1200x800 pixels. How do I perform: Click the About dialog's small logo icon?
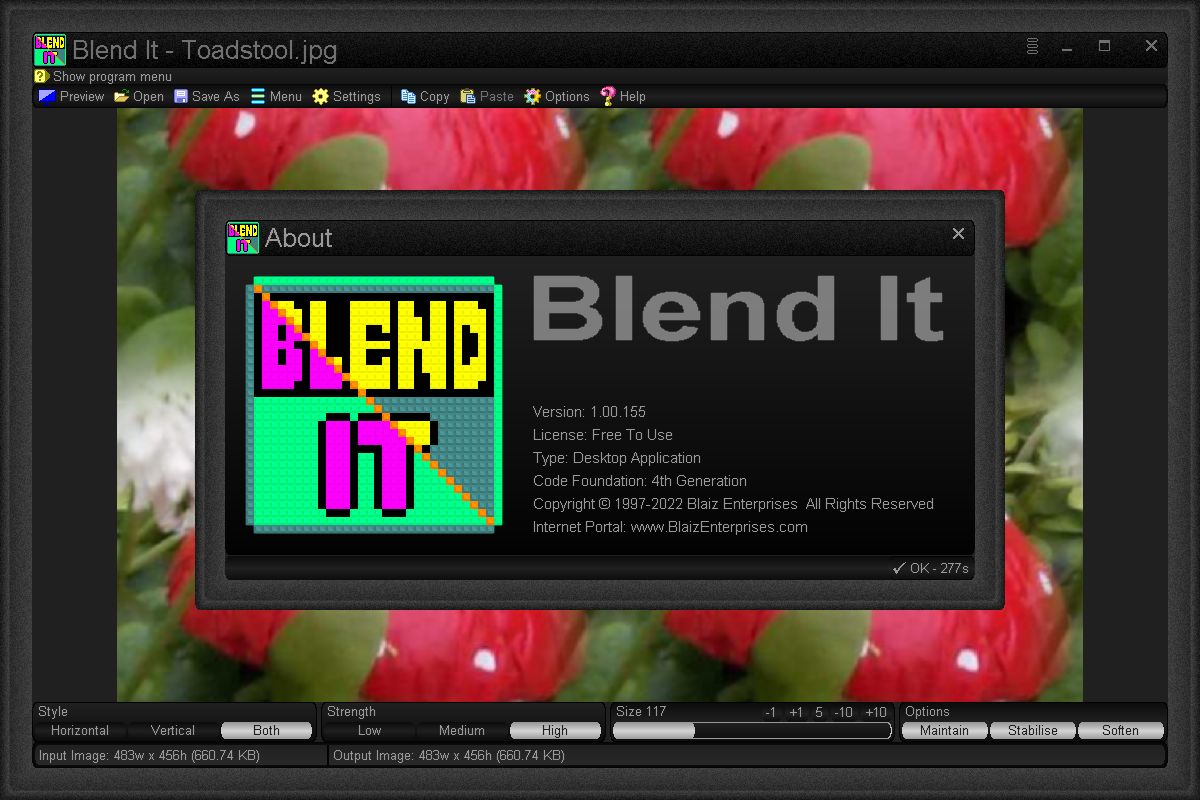click(243, 238)
